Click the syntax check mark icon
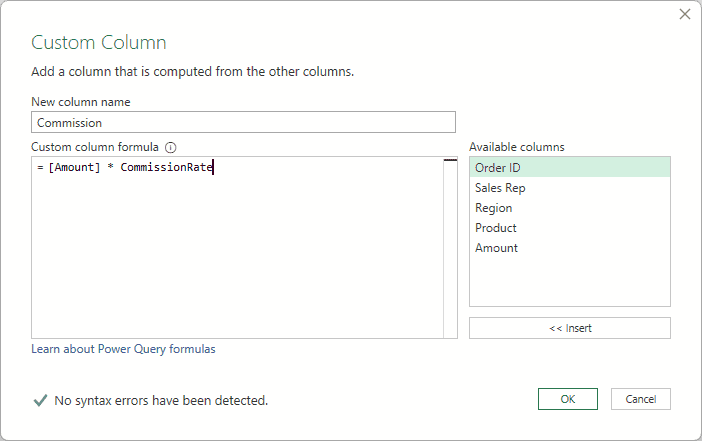Image resolution: width=702 pixels, height=441 pixels. (x=40, y=400)
